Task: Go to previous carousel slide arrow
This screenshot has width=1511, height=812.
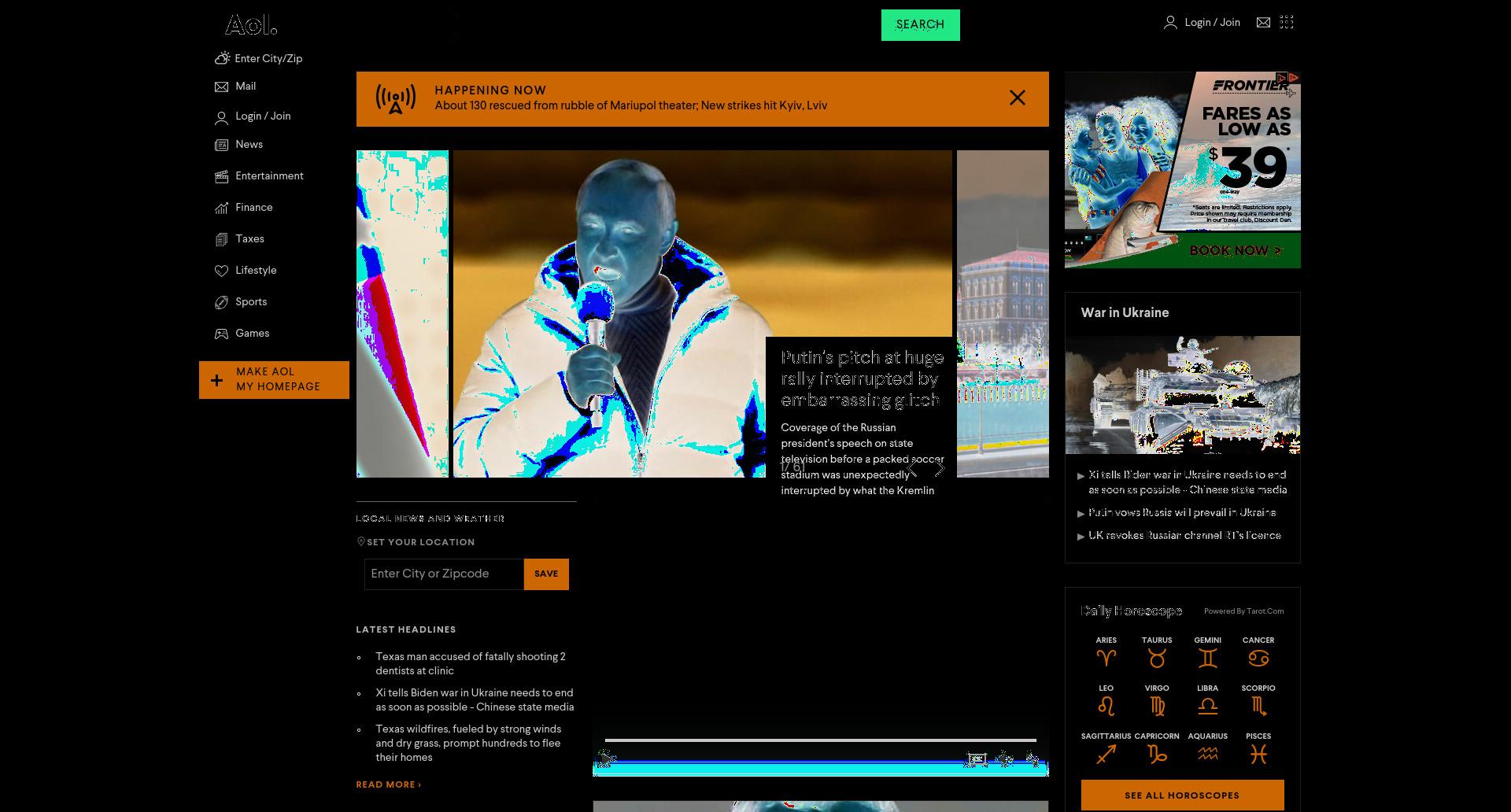Action: (912, 468)
